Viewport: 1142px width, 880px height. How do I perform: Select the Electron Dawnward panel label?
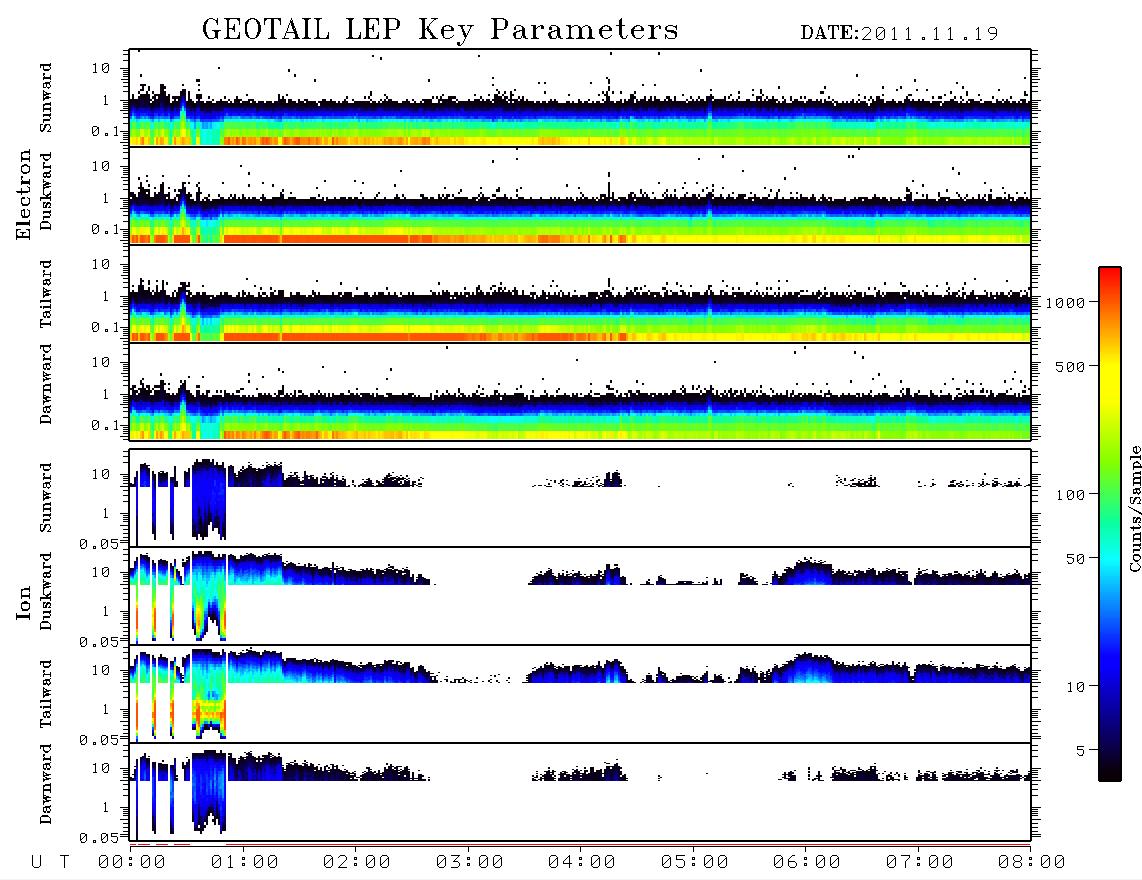pos(46,384)
